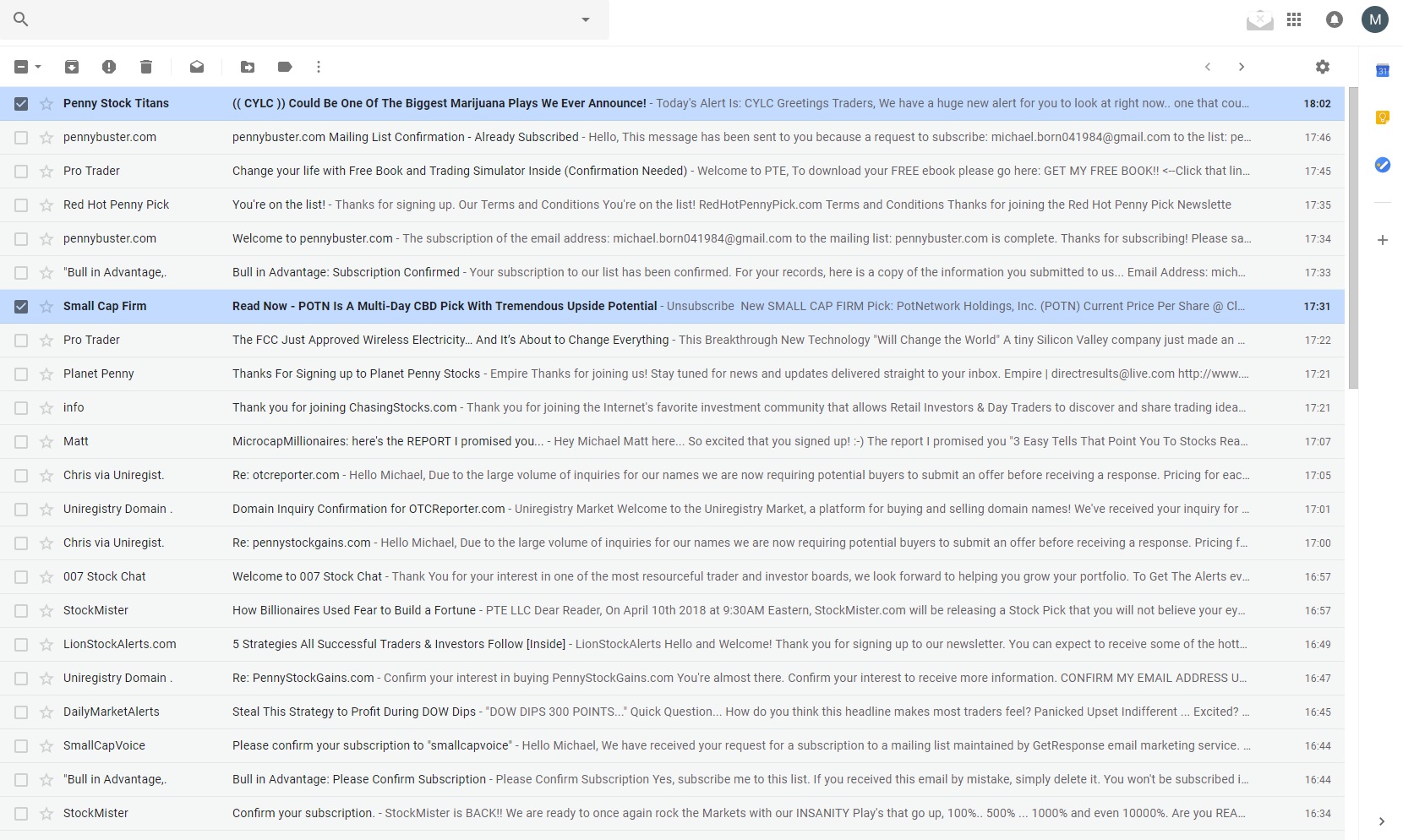This screenshot has width=1403, height=840.
Task: Toggle the select-all checkbox in toolbar
Action: click(21, 67)
